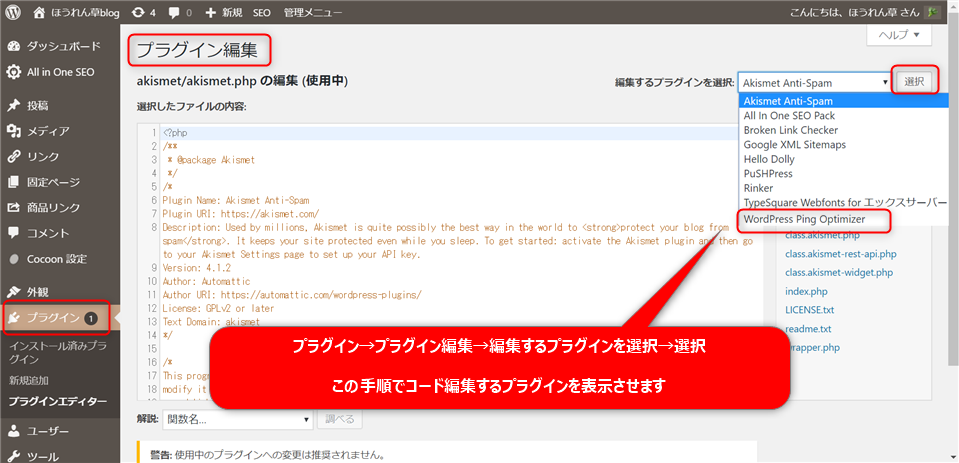
Task: Choose Broken Link Checker option
Action: pyautogui.click(x=843, y=130)
